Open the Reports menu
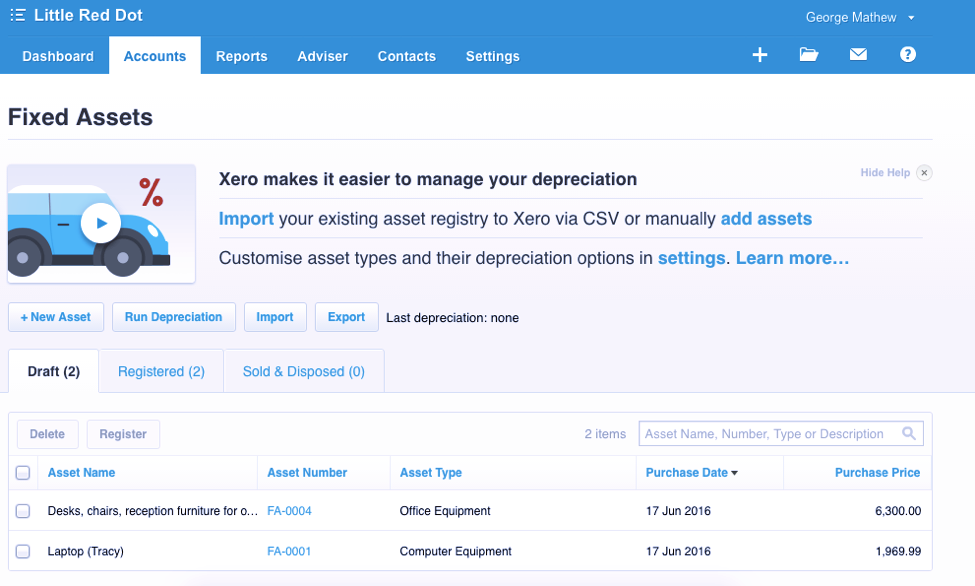The width and height of the screenshot is (975, 586). coord(241,56)
